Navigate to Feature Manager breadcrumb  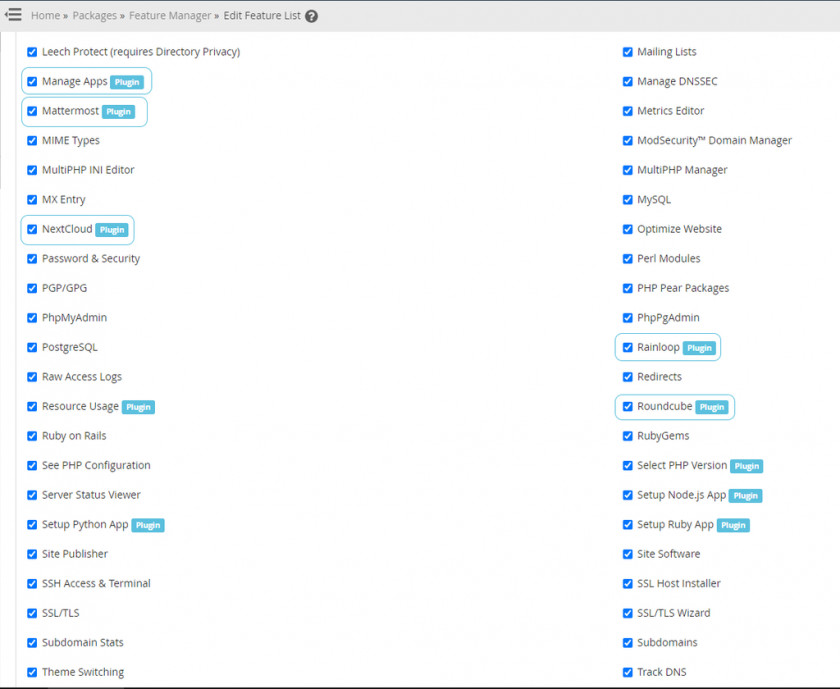[x=170, y=16]
